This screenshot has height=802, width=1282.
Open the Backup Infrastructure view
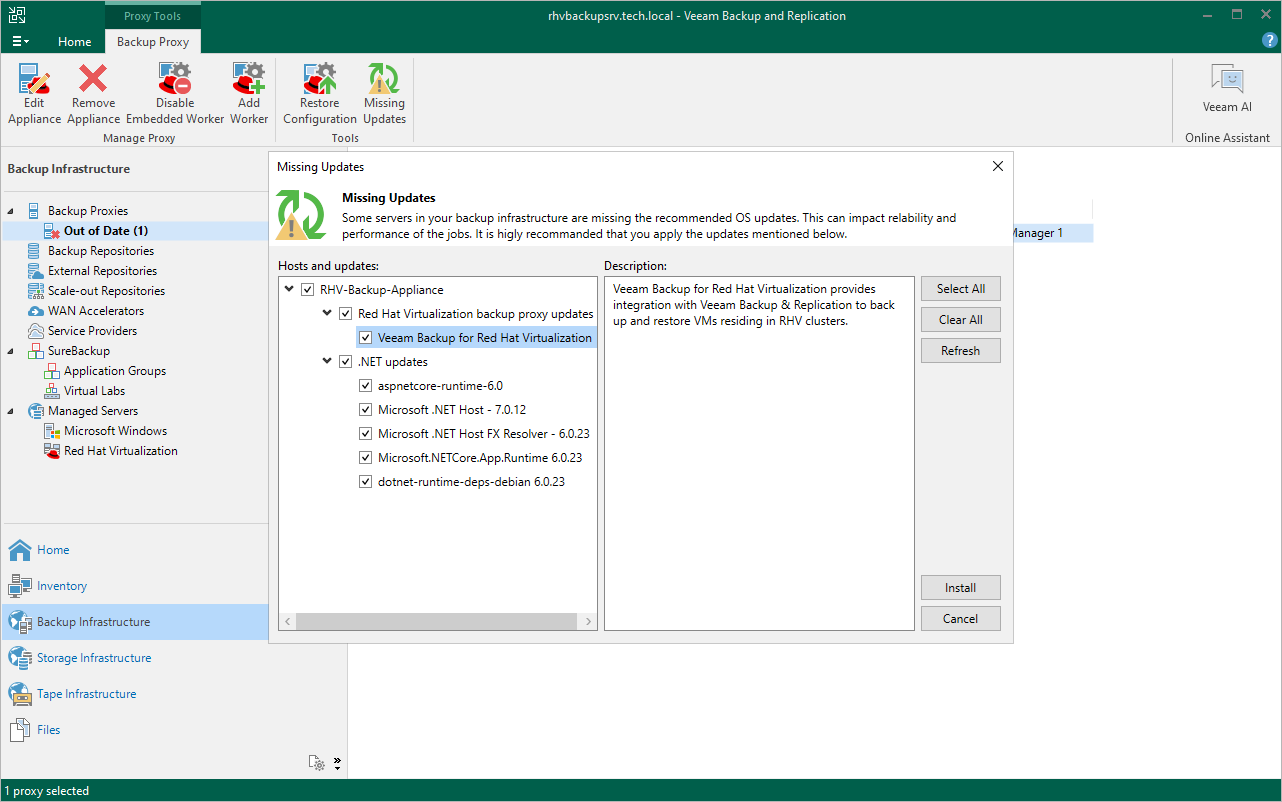coord(134,622)
